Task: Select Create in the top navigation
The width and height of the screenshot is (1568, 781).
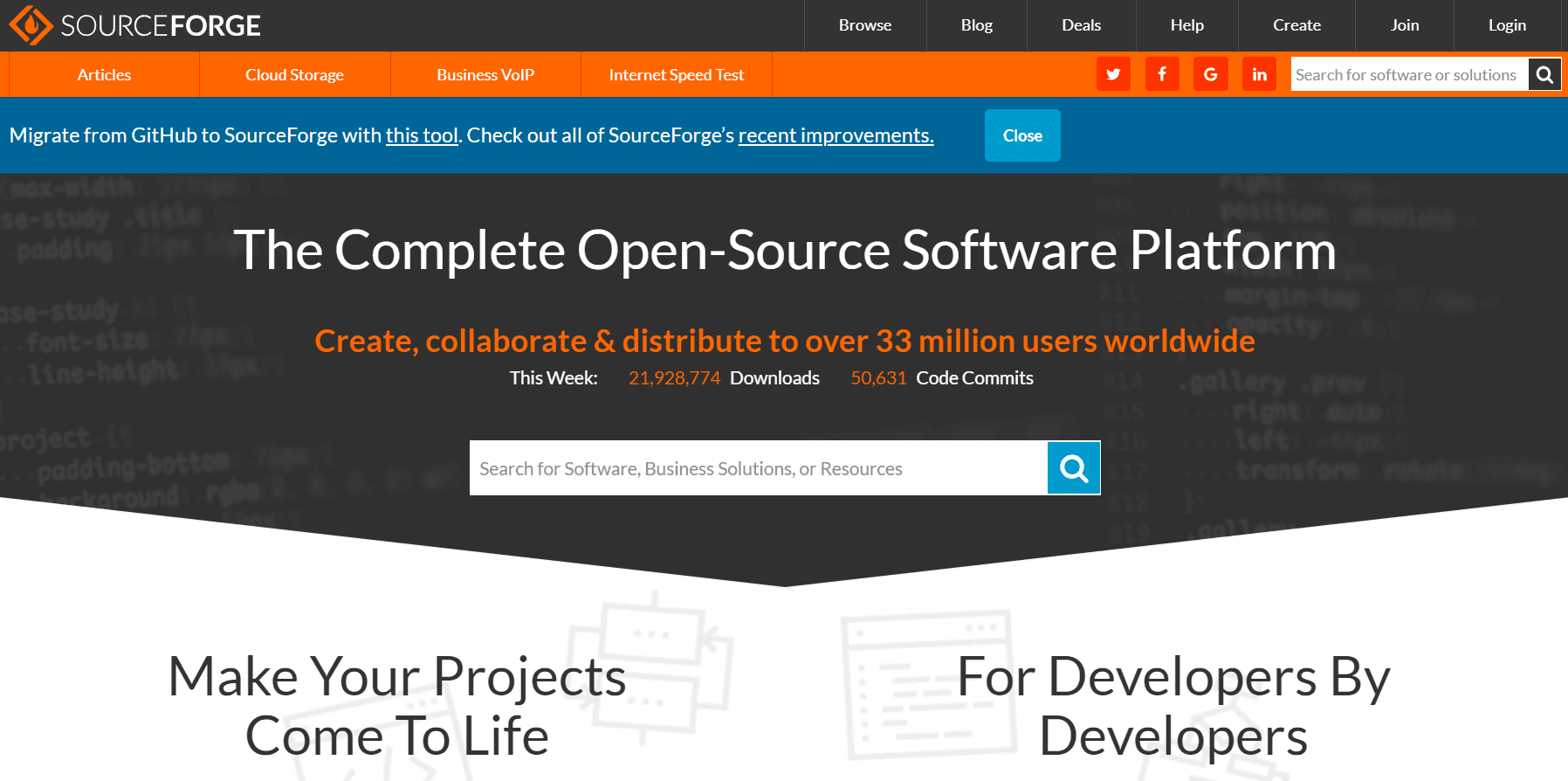Action: [x=1297, y=25]
